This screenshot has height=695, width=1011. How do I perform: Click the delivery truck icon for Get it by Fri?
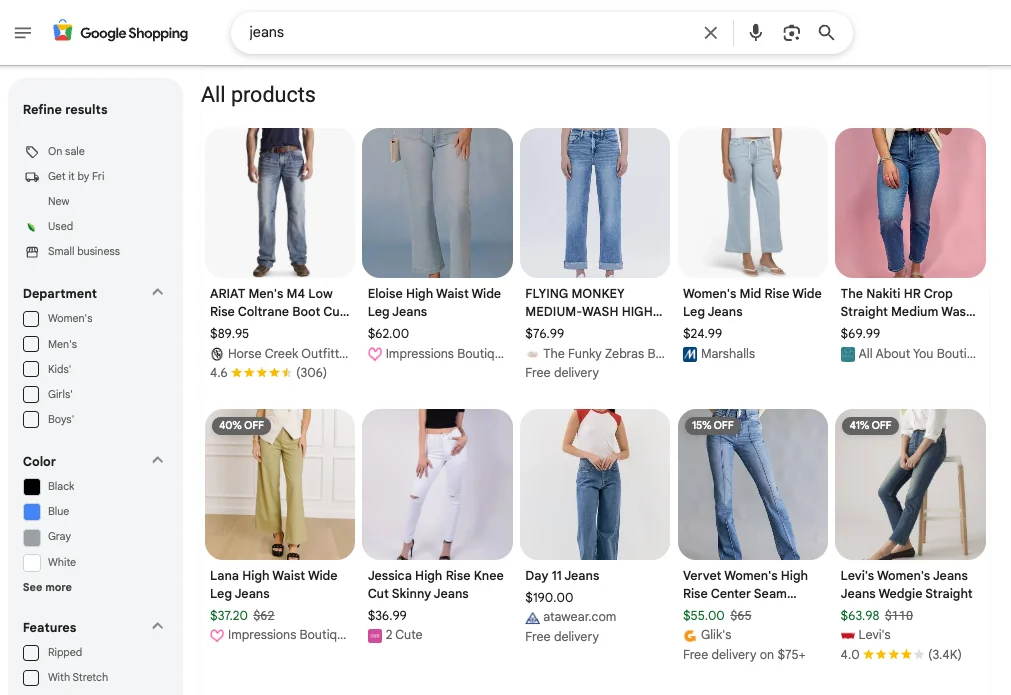32,177
